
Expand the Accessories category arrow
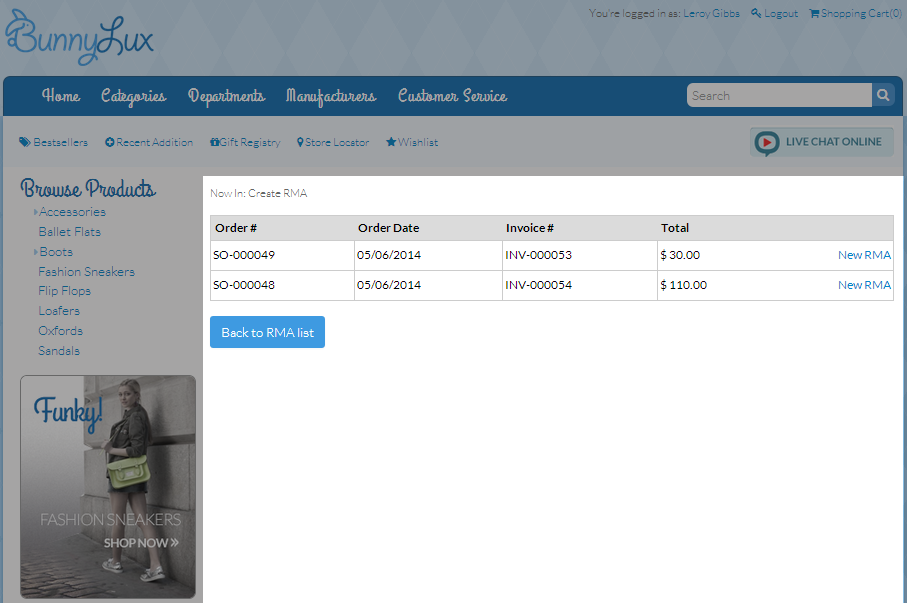click(35, 212)
